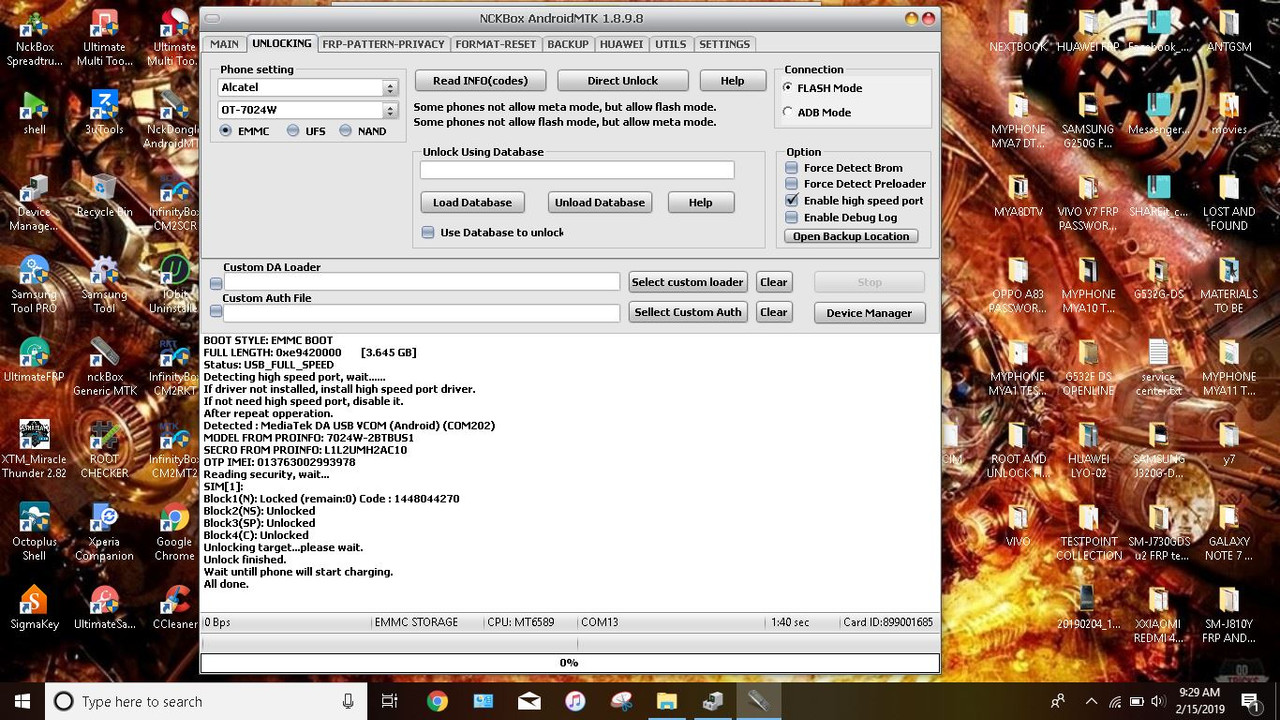Switch to the MAIN tab
Viewport: 1280px width, 720px height.
[224, 44]
